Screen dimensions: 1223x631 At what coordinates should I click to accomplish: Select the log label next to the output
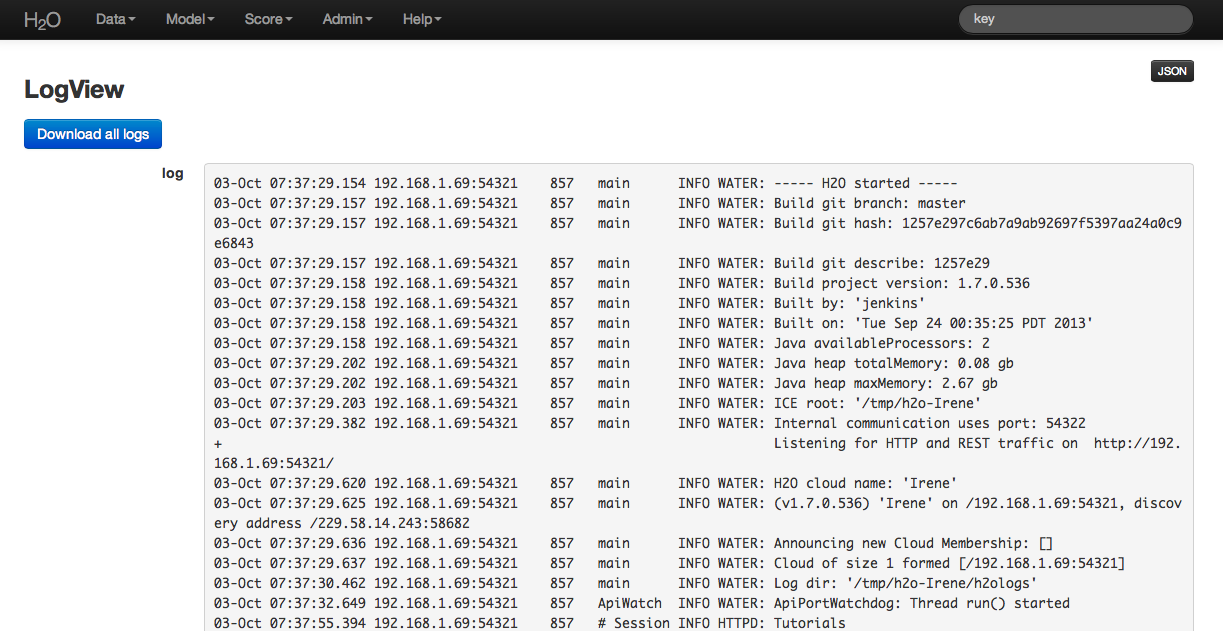173,173
